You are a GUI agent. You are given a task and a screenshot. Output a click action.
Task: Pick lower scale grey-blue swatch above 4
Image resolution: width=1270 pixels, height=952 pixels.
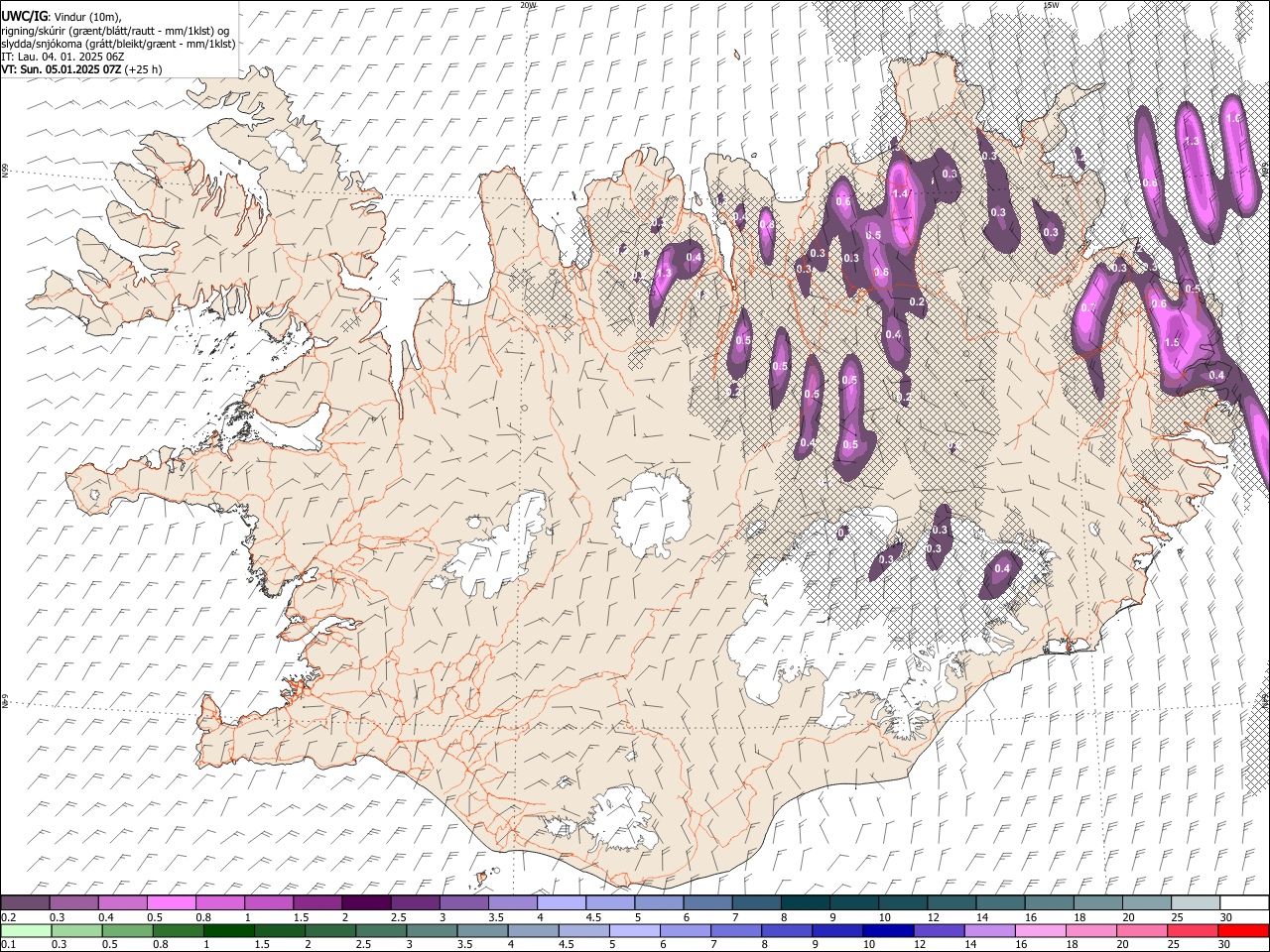coord(533,930)
